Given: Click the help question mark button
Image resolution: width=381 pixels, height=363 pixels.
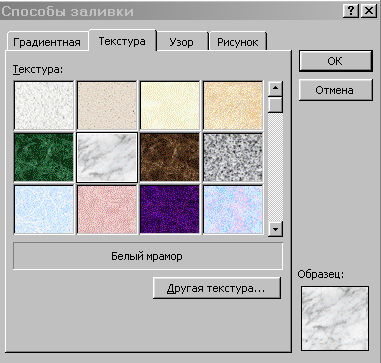Looking at the screenshot, I should pyautogui.click(x=351, y=11).
